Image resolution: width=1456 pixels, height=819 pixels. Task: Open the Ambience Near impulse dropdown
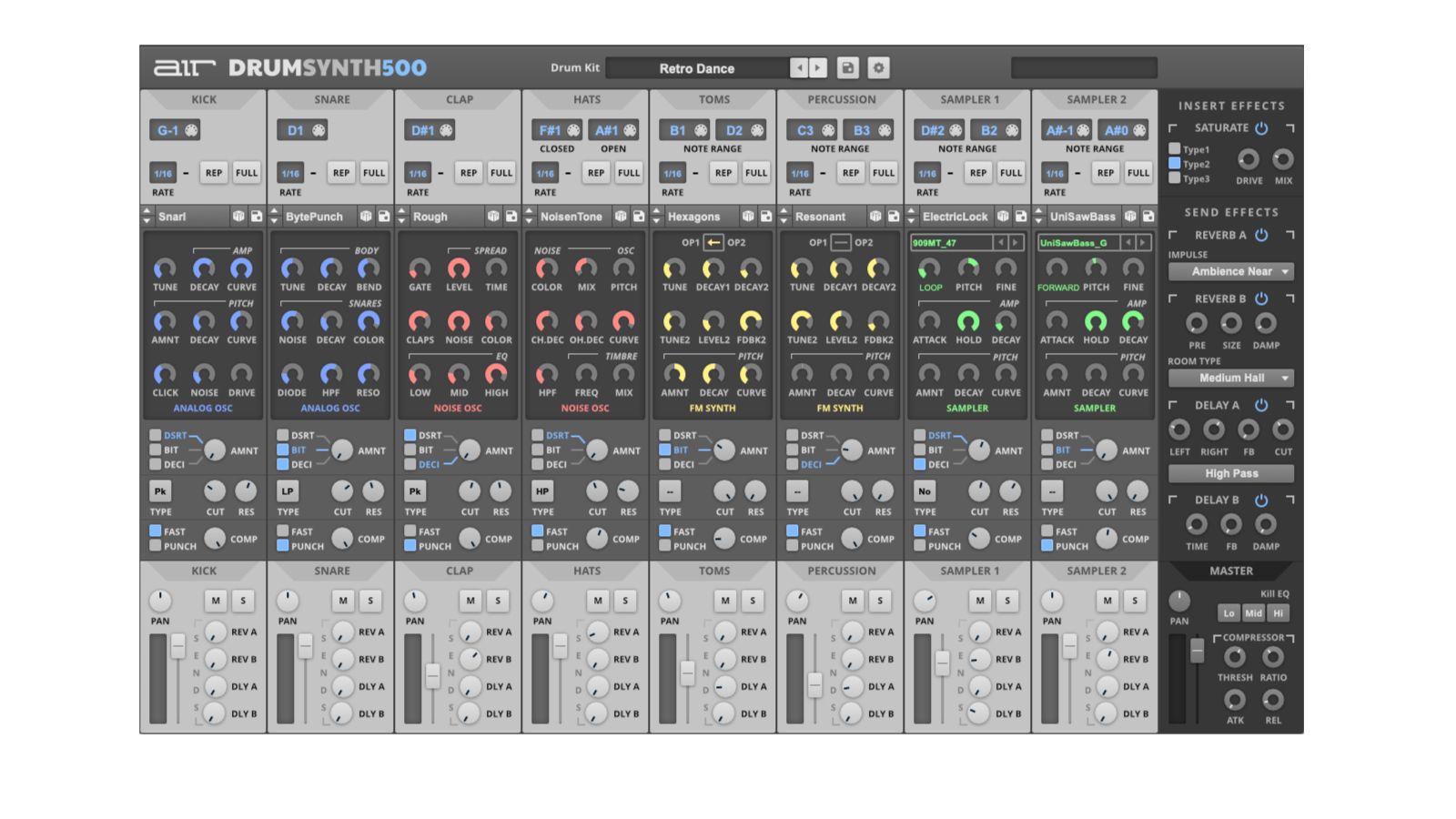(1230, 271)
